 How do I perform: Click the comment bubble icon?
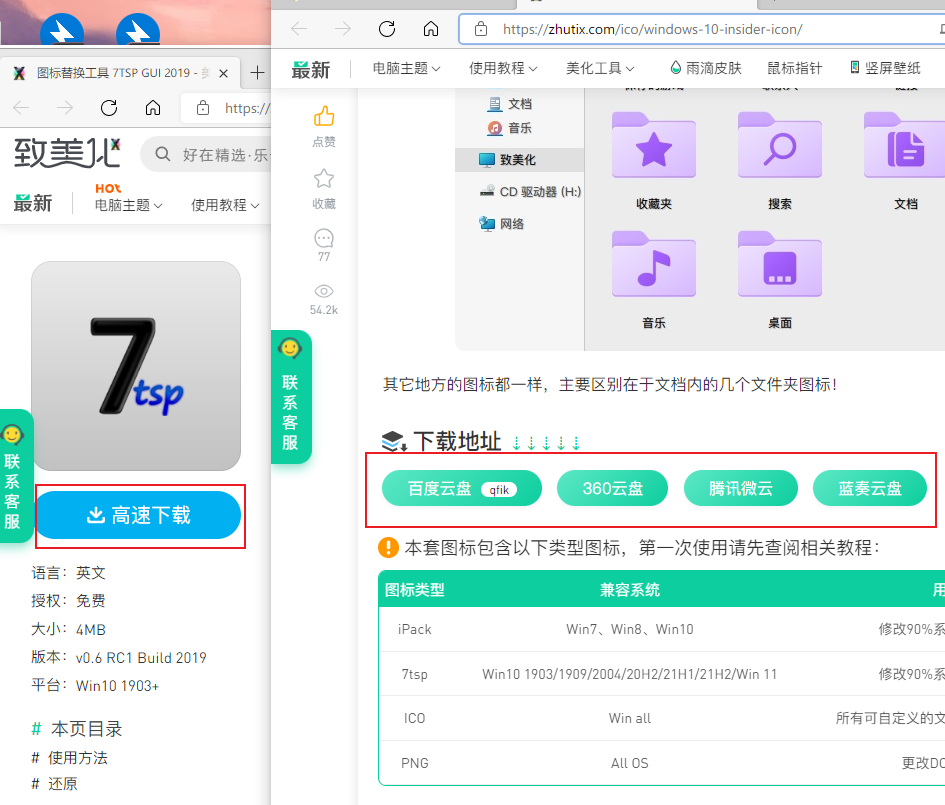pos(323,239)
